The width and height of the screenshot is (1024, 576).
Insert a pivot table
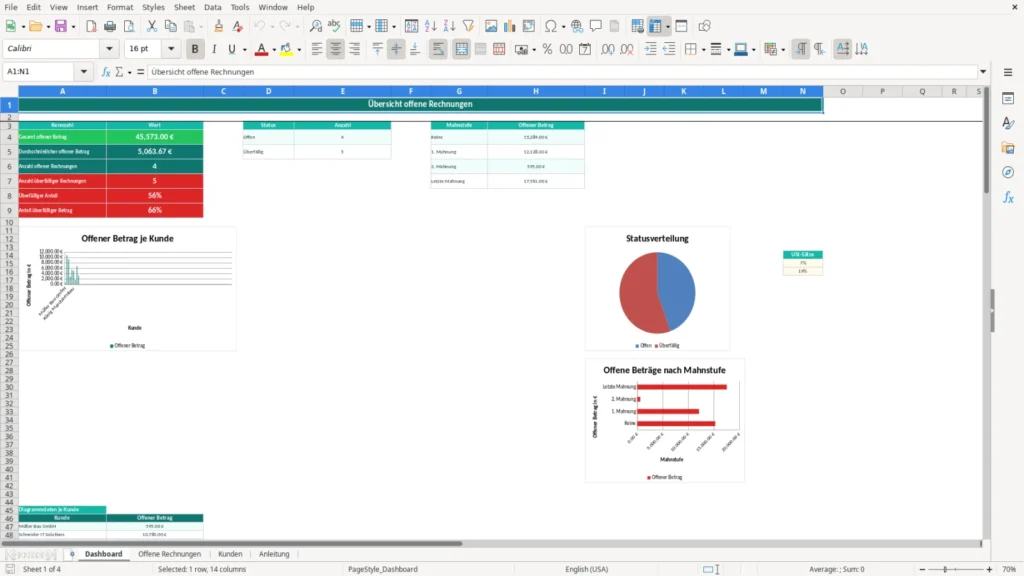pyautogui.click(x=528, y=26)
